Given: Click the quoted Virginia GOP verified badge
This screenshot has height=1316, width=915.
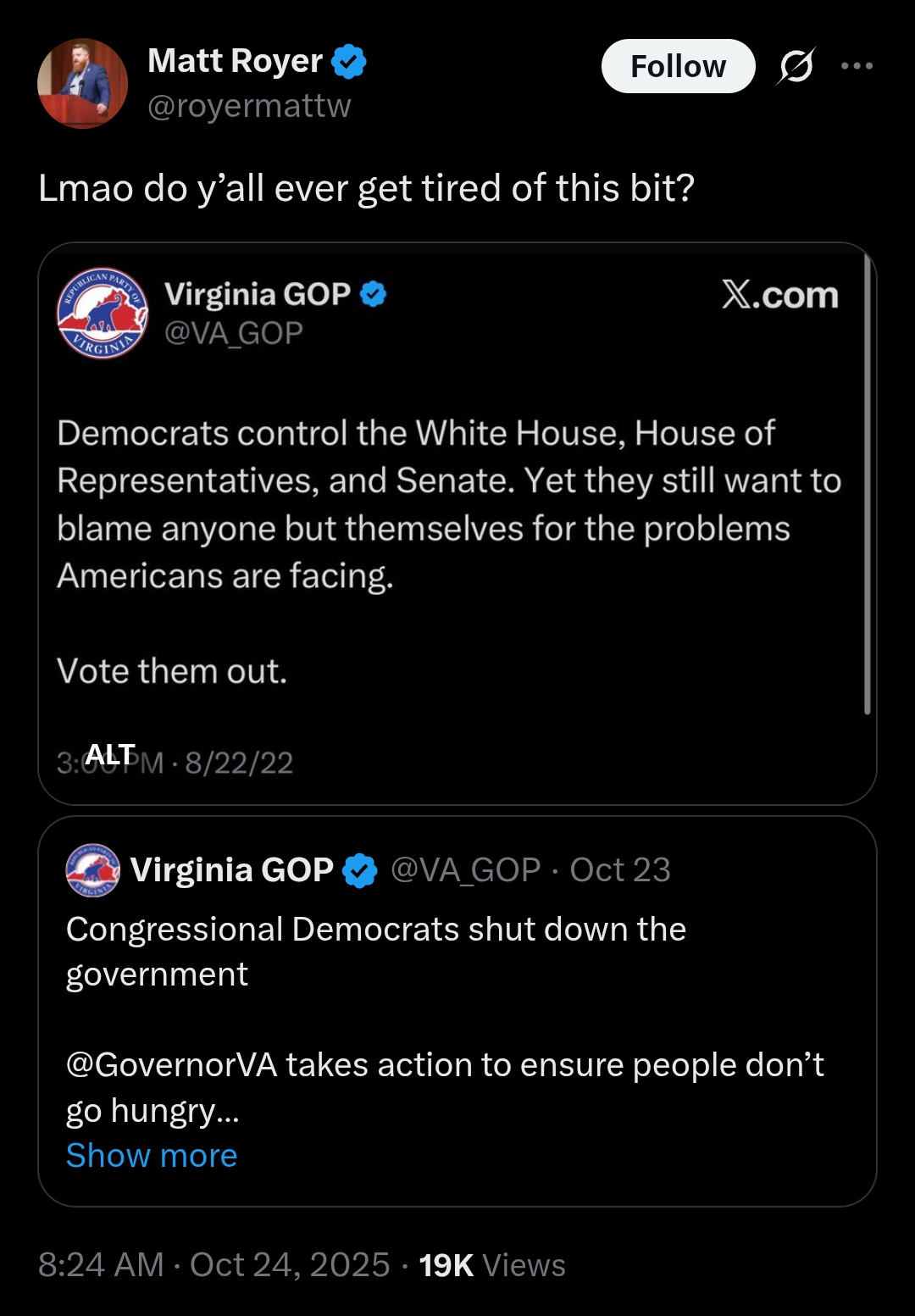Looking at the screenshot, I should tap(360, 870).
